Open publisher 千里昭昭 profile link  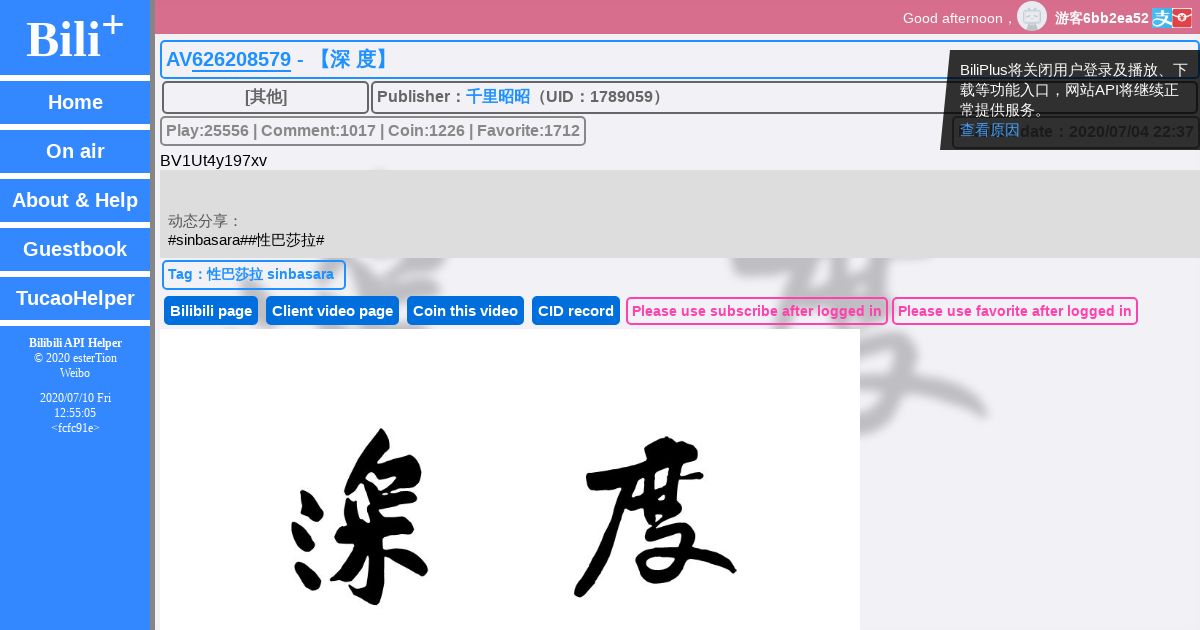click(498, 97)
